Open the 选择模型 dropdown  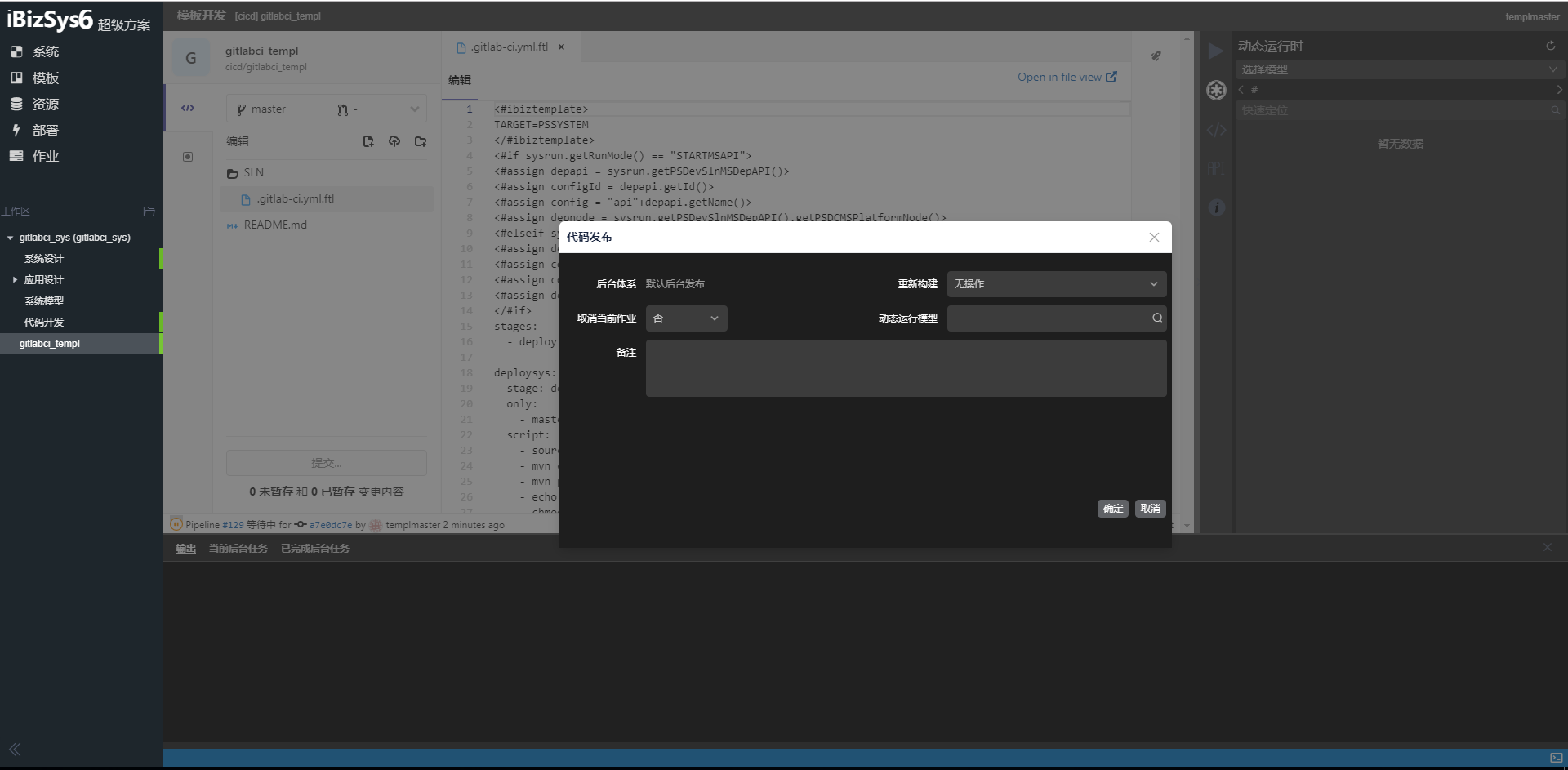pyautogui.click(x=1399, y=69)
